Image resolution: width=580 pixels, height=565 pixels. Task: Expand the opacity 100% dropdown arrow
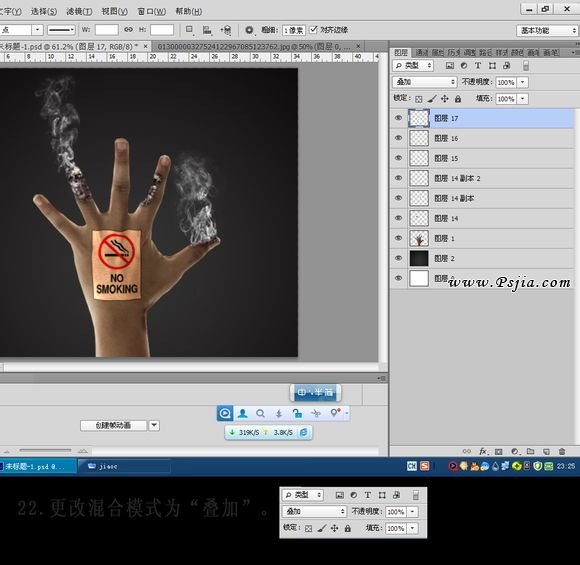coord(522,82)
